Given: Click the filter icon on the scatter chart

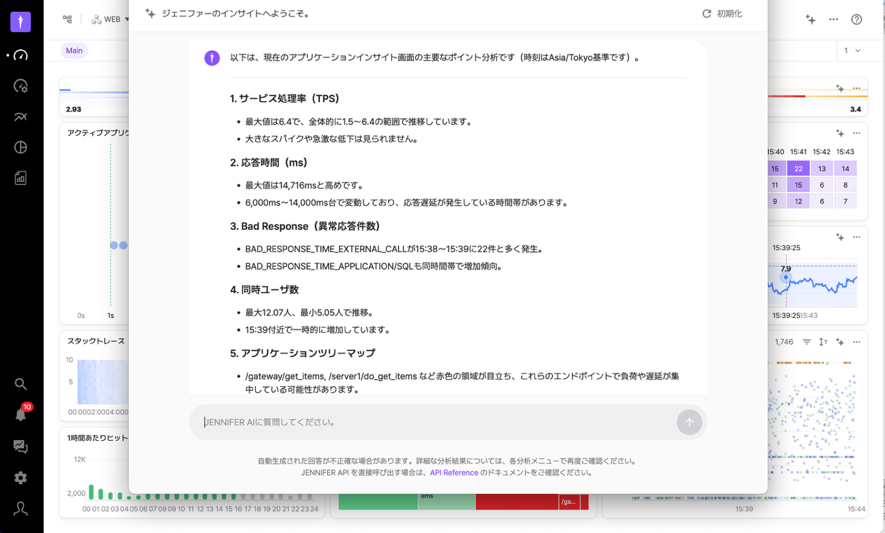Looking at the screenshot, I should pos(806,342).
